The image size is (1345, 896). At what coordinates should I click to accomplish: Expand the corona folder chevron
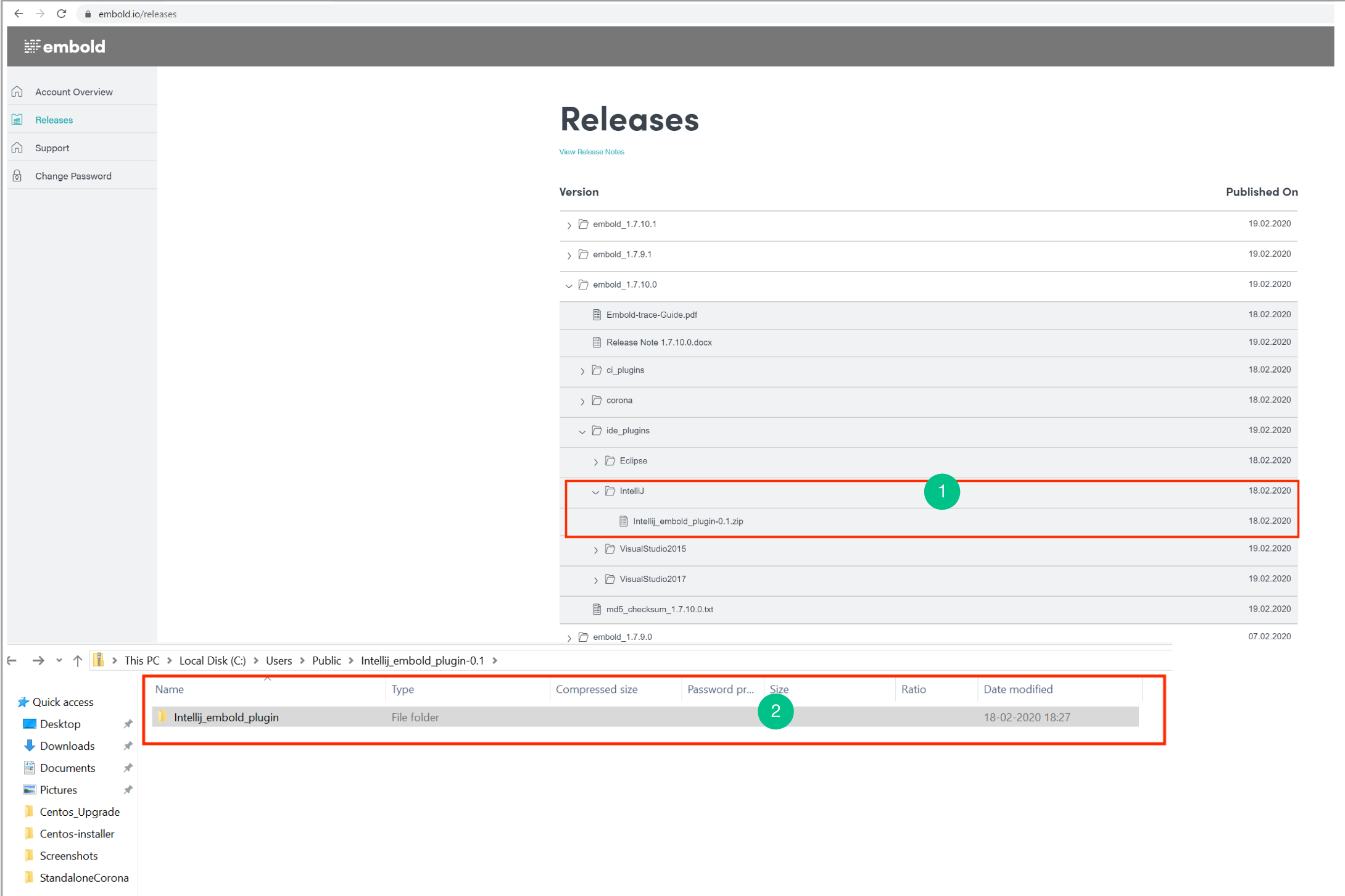tap(582, 401)
